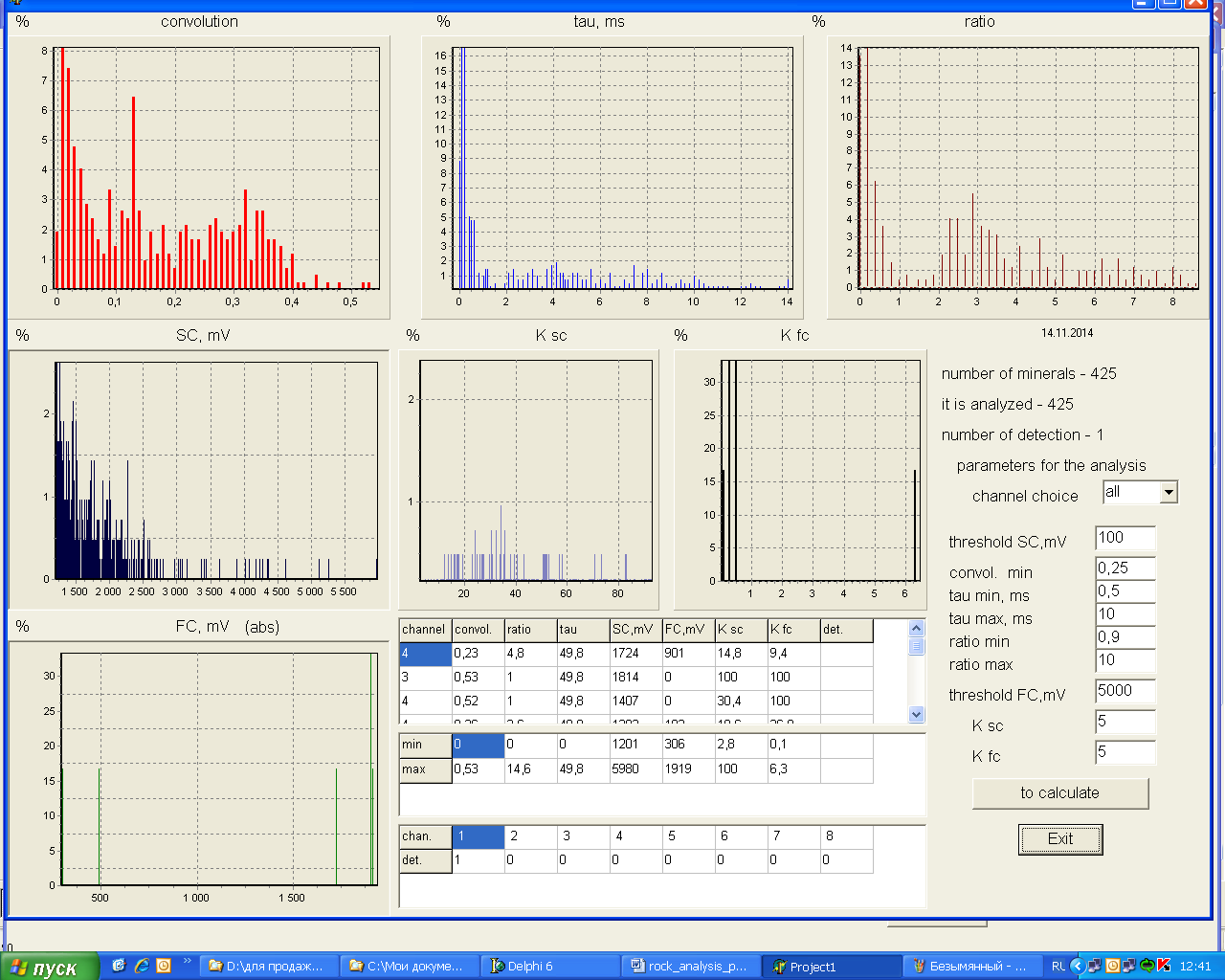Click the Kaspersky tray icon
This screenshot has width=1225, height=980.
tap(1164, 966)
